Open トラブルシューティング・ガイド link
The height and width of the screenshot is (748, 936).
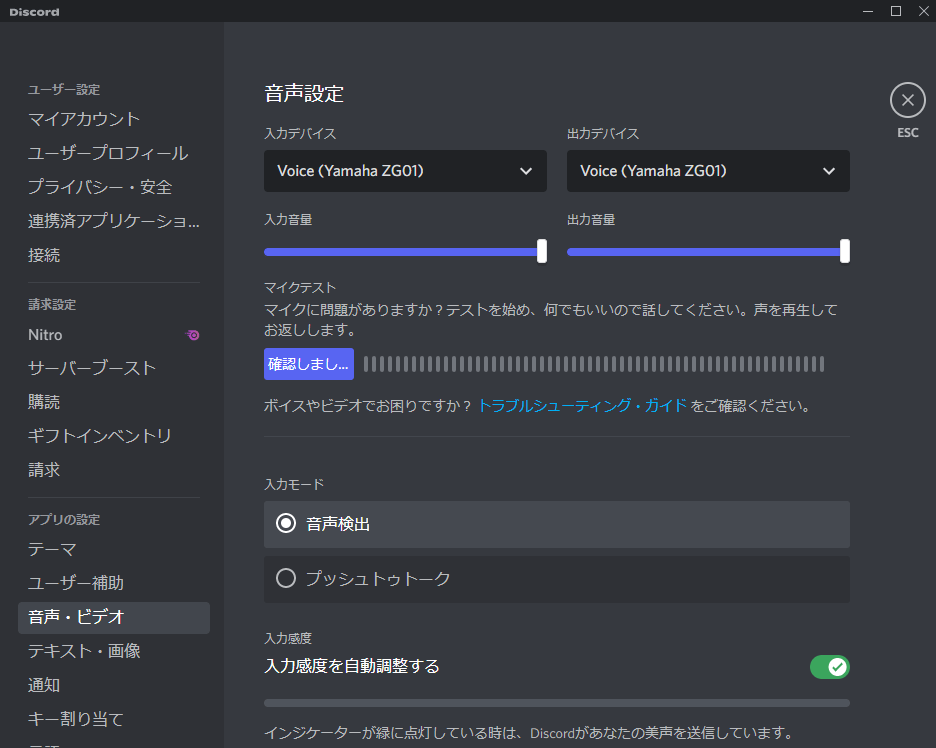[x=582, y=406]
